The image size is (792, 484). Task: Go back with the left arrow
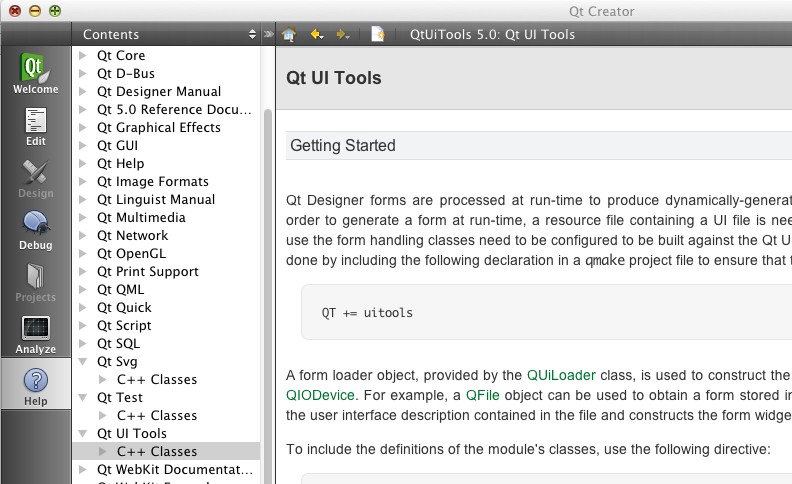[x=317, y=34]
